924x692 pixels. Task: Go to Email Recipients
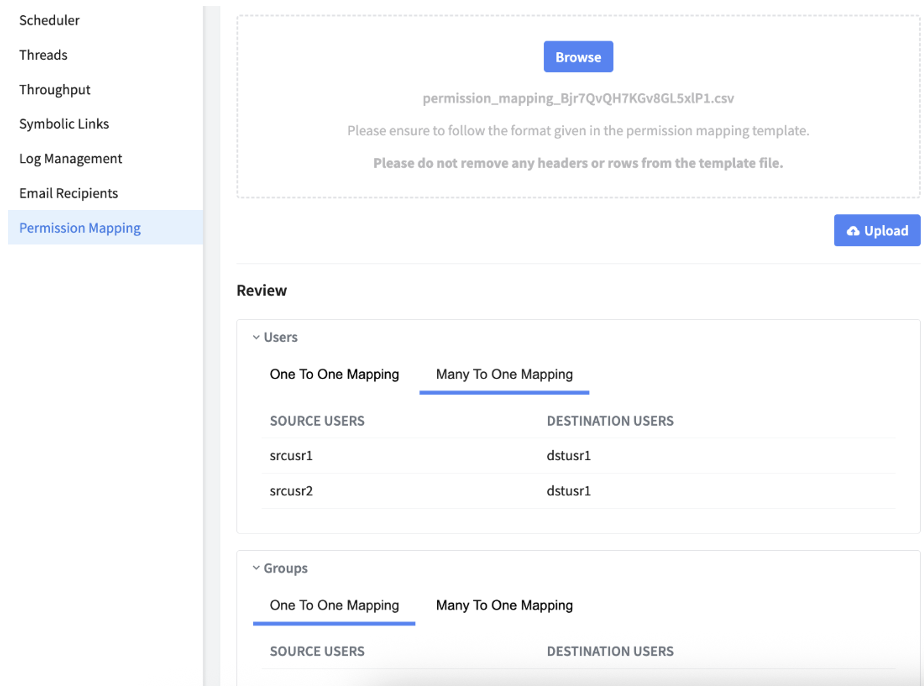(x=68, y=193)
